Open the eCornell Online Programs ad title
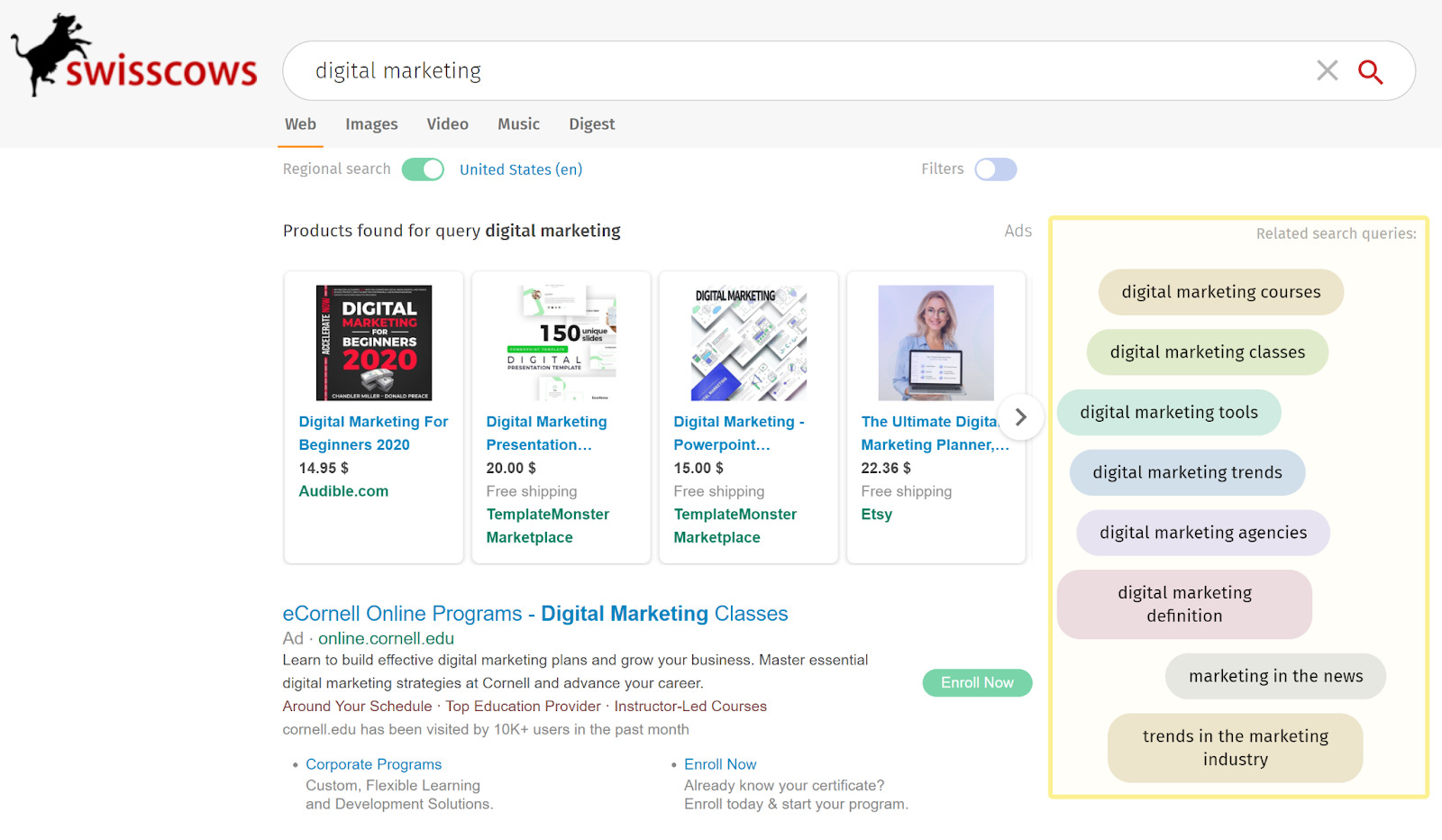1442x840 pixels. pyautogui.click(x=535, y=614)
